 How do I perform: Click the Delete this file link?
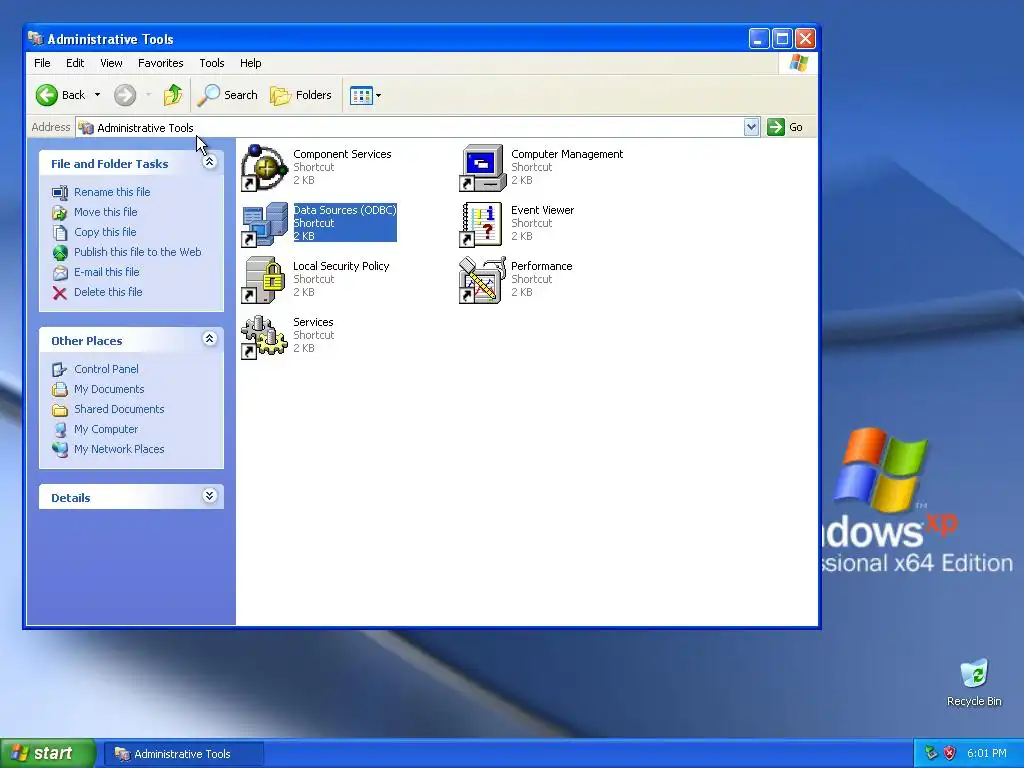click(x=108, y=293)
